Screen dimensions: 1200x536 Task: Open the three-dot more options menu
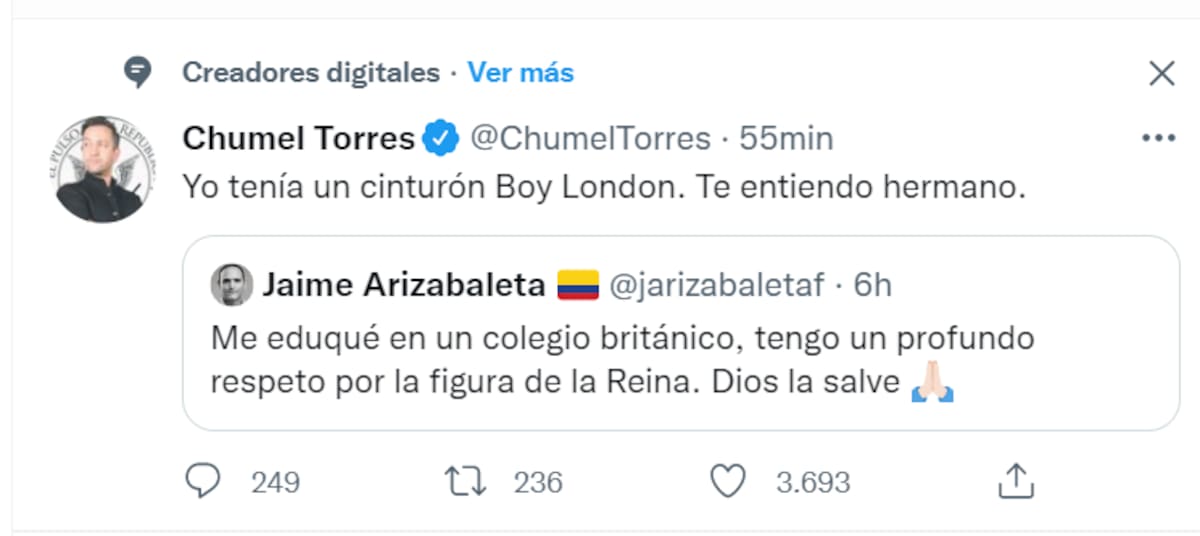1158,138
